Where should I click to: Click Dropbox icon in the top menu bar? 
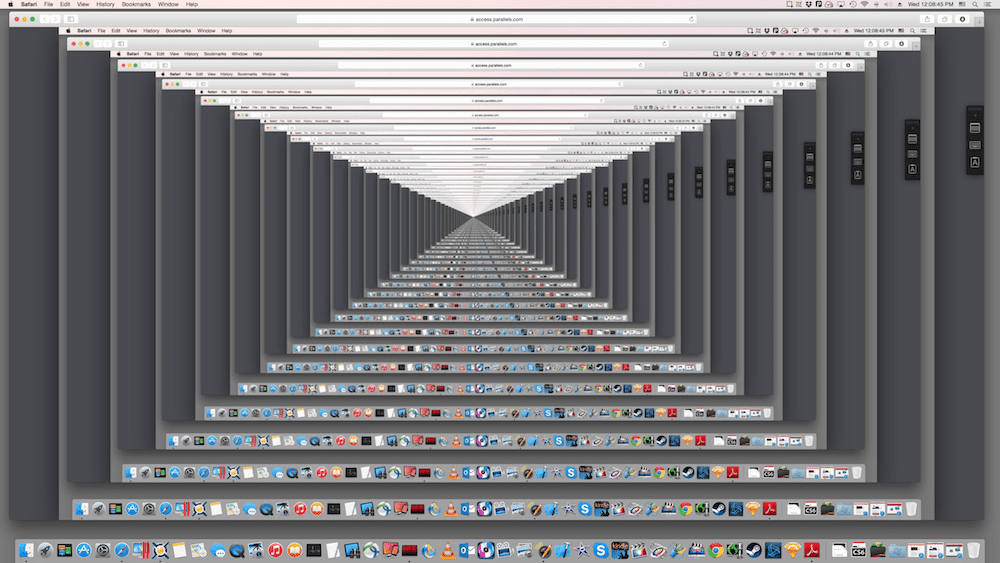coord(809,4)
